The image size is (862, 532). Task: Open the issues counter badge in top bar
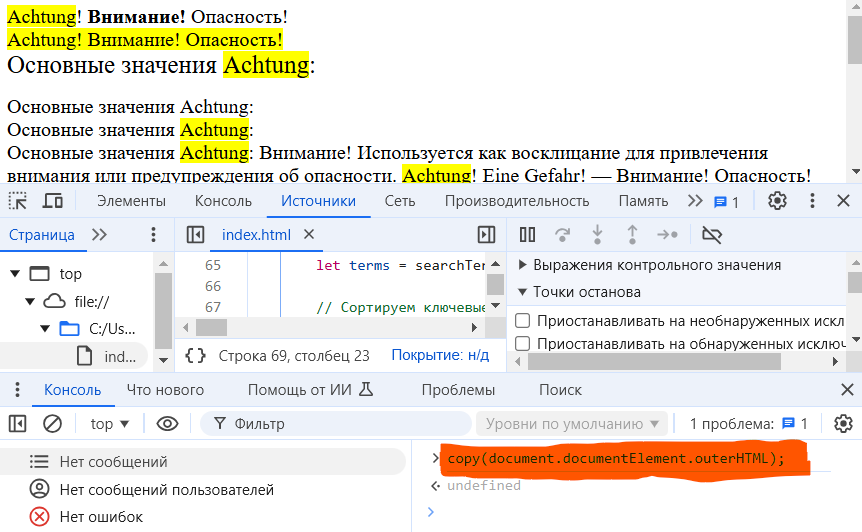click(x=726, y=202)
